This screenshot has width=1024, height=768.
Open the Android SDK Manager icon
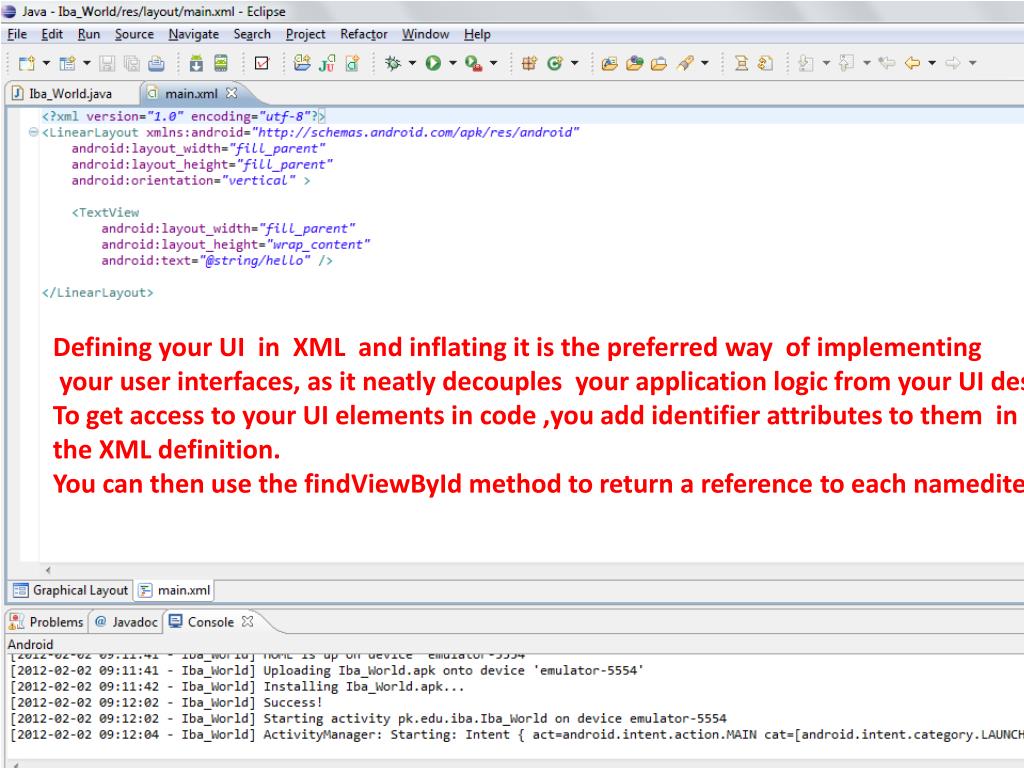coord(196,63)
